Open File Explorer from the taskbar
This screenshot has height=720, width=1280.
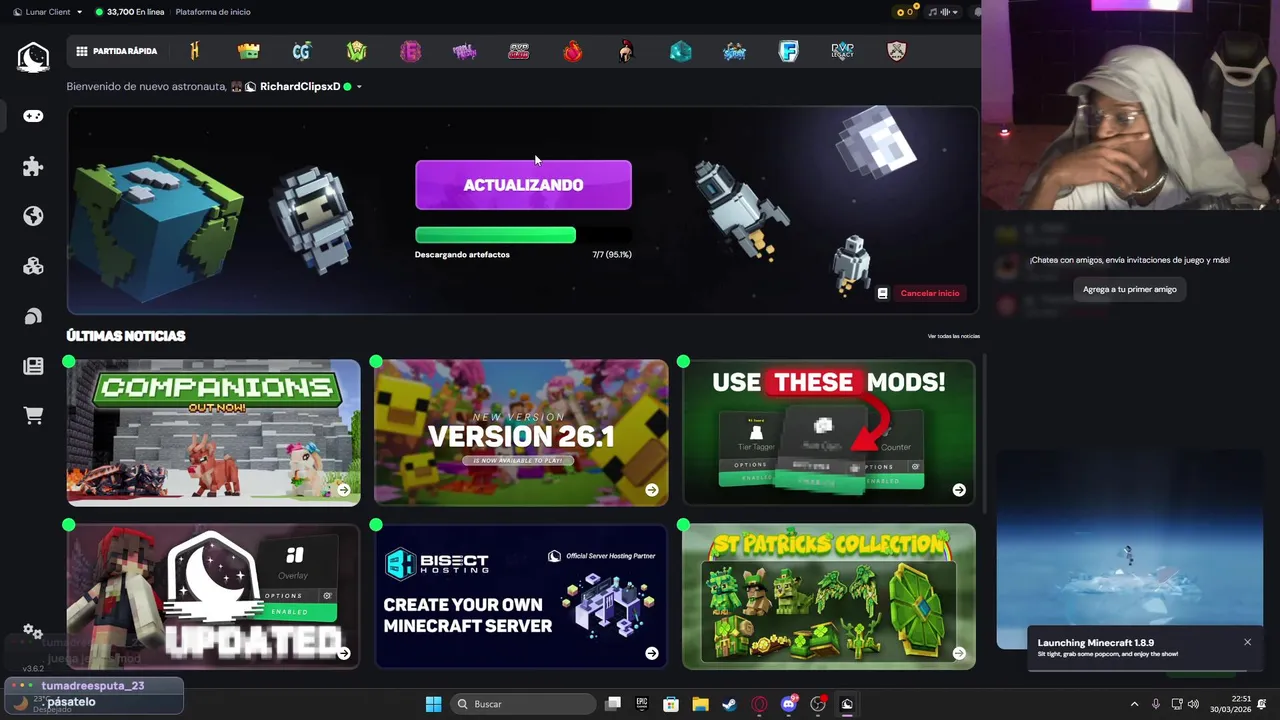pyautogui.click(x=700, y=704)
